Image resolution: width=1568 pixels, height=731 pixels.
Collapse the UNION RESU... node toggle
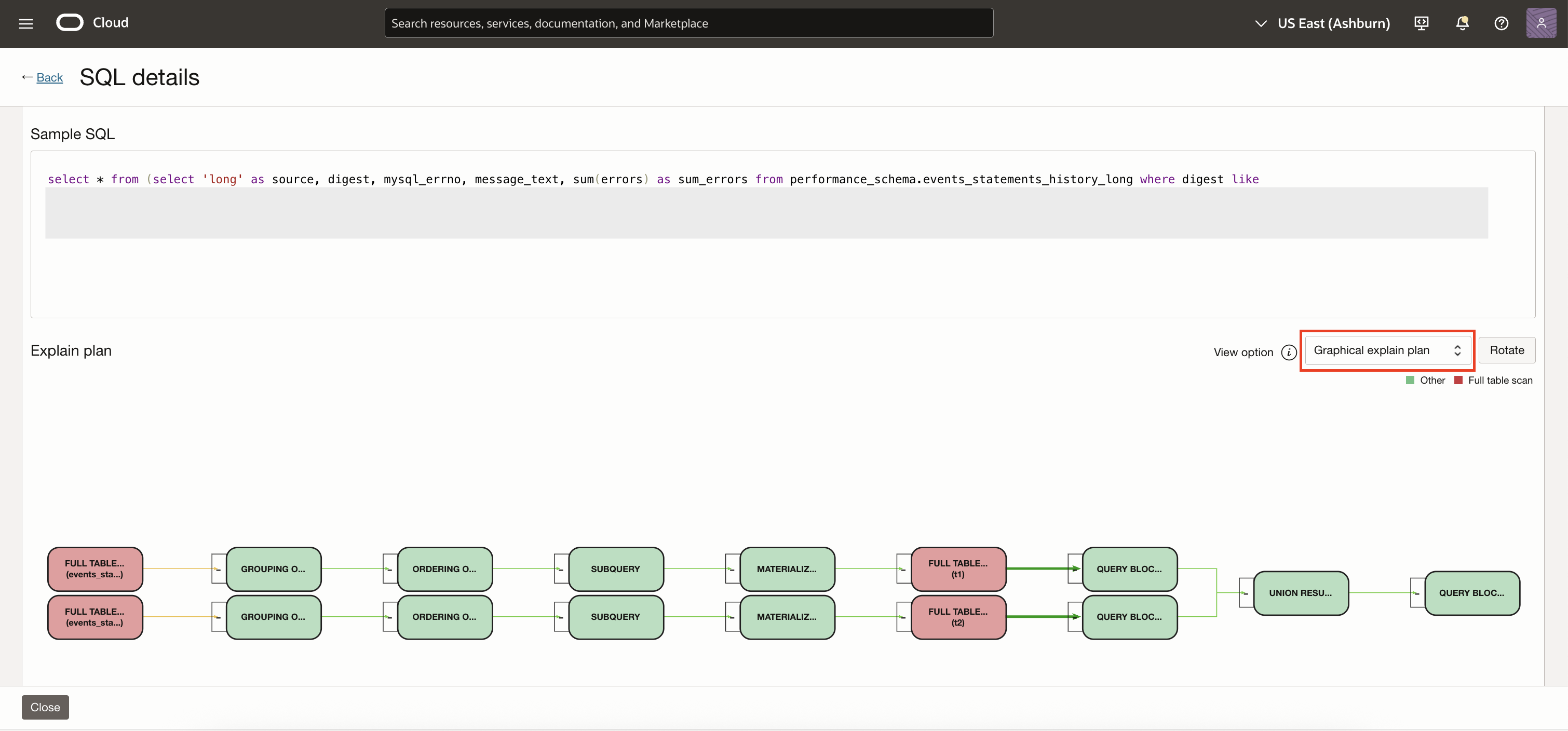coord(1246,593)
